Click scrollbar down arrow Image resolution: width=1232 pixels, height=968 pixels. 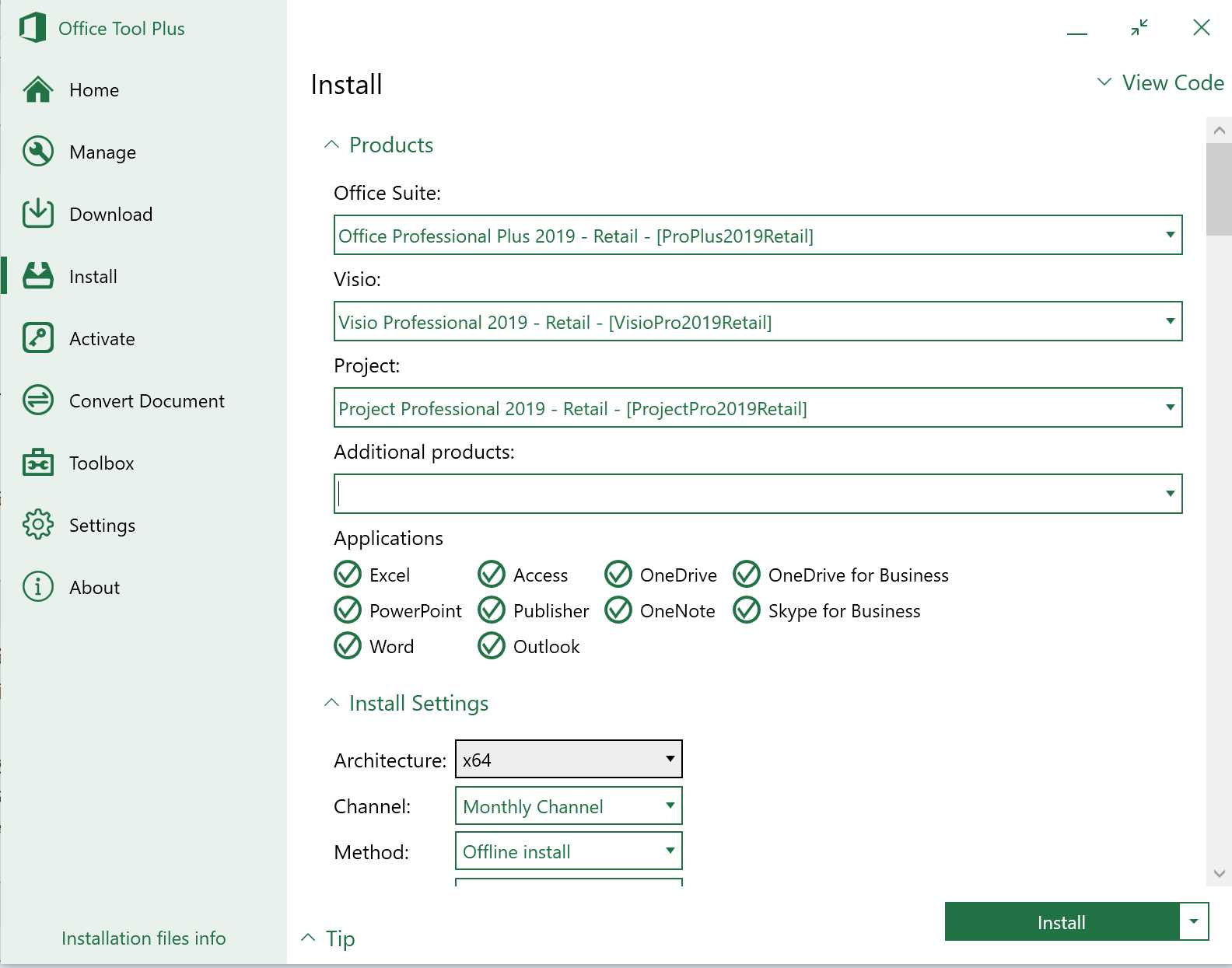point(1219,873)
